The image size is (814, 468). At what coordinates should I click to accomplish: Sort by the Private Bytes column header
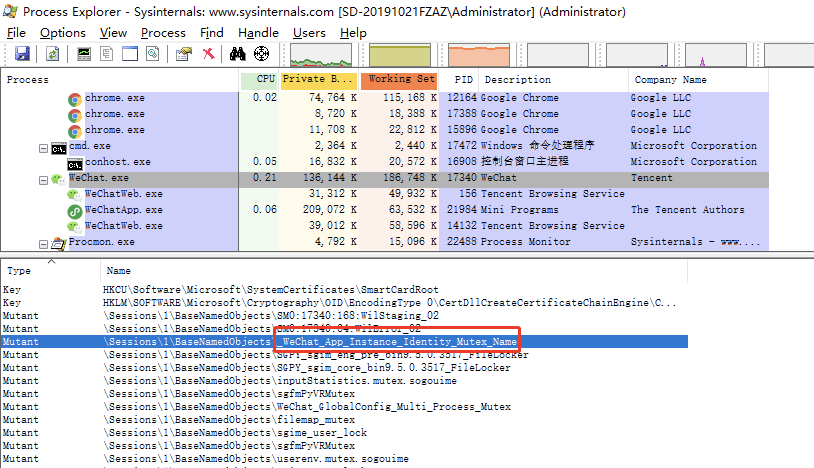[318, 79]
